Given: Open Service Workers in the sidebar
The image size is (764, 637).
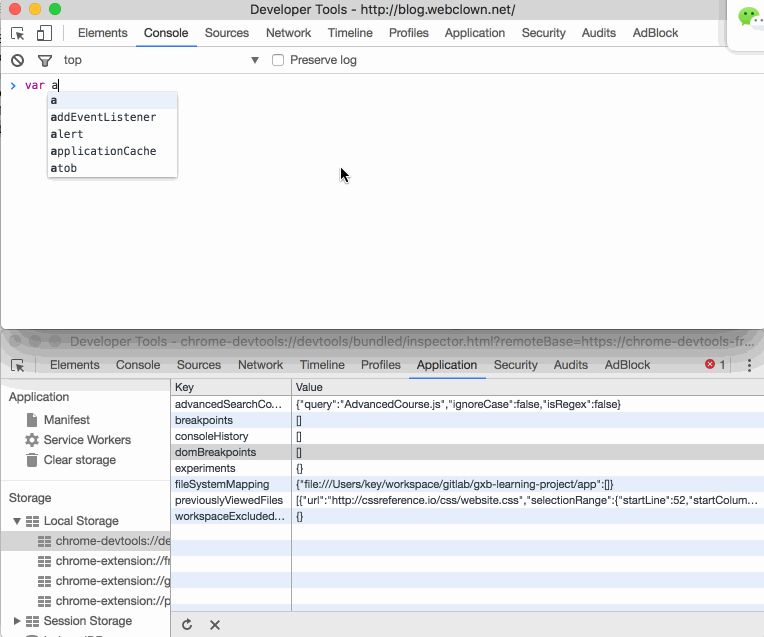Looking at the screenshot, I should pyautogui.click(x=87, y=440).
